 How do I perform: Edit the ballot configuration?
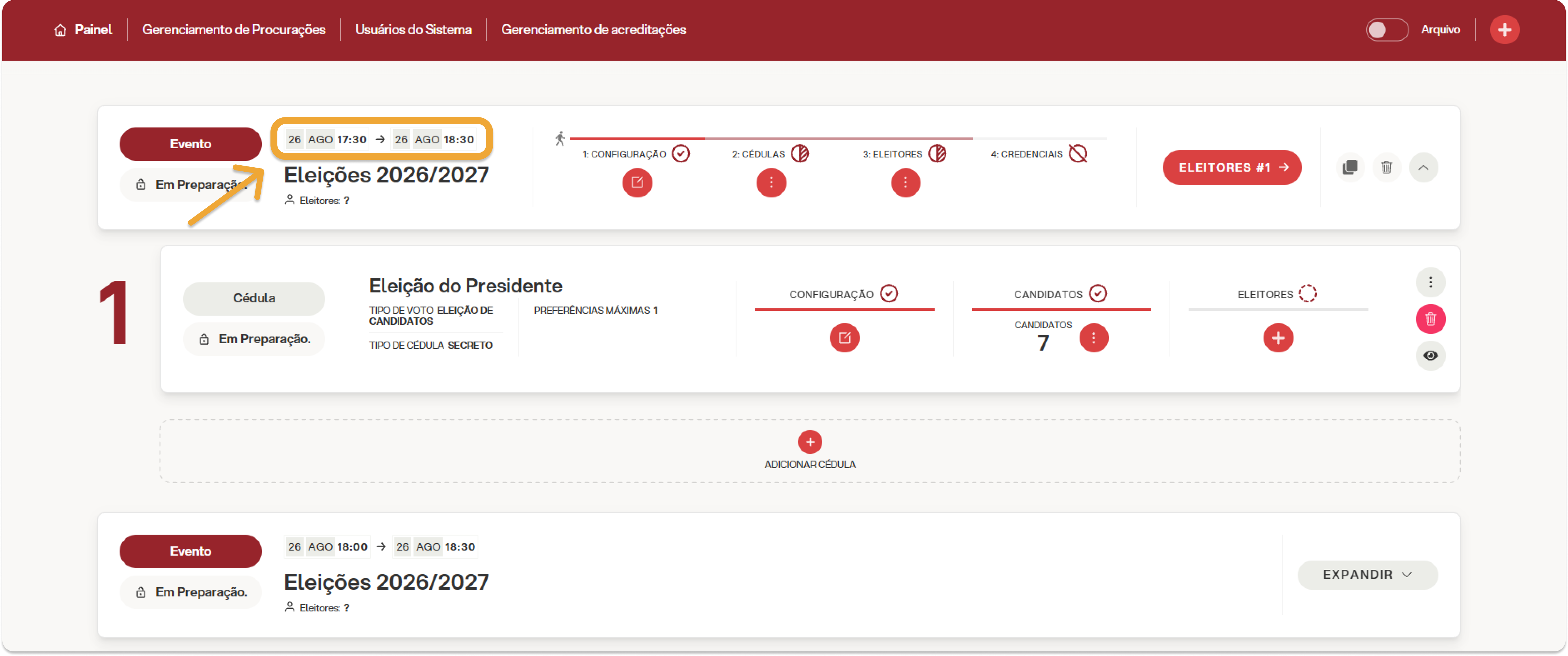(844, 338)
